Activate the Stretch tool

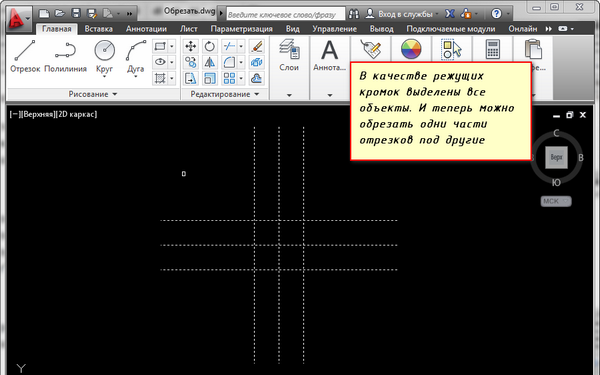tap(191, 78)
